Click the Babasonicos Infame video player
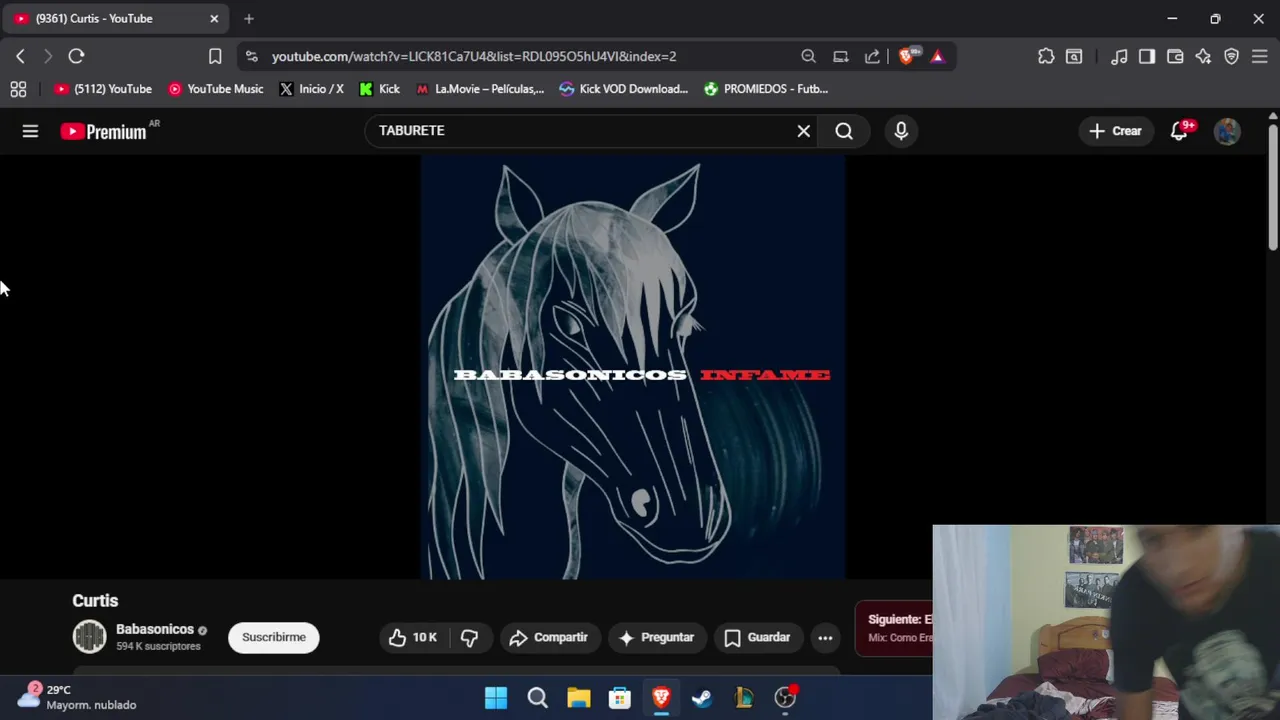The image size is (1280, 720). pyautogui.click(x=633, y=367)
